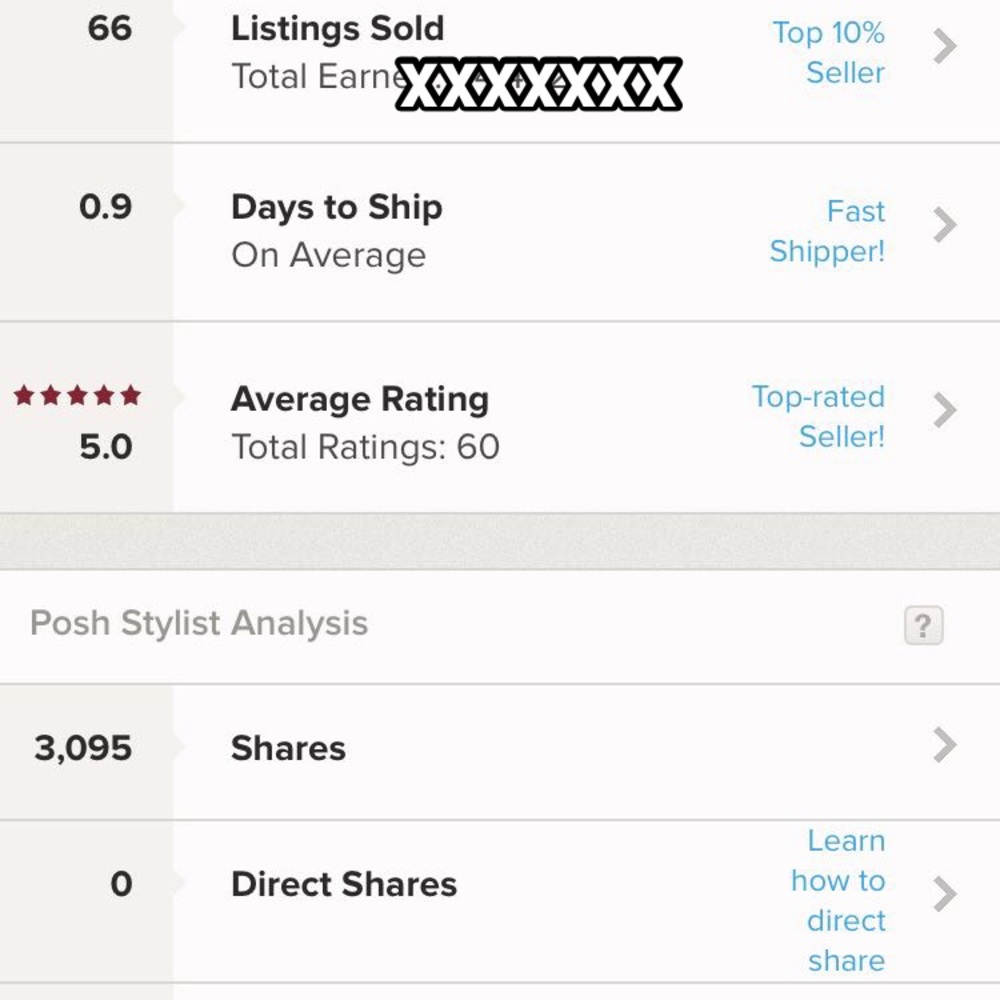This screenshot has width=1000, height=1000.
Task: Select the Shares row label
Action: coord(288,749)
